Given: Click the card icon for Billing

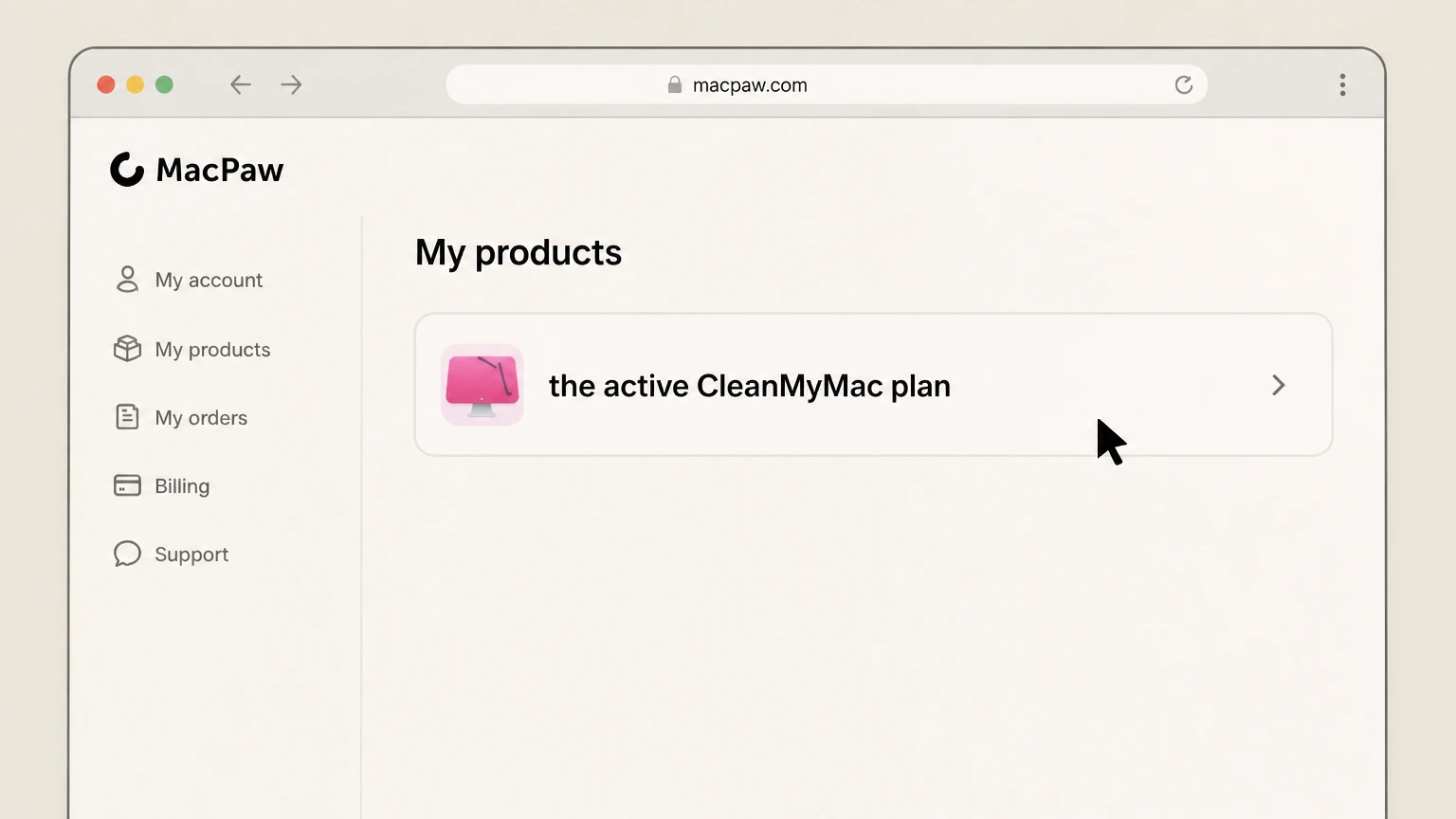Looking at the screenshot, I should tap(127, 485).
